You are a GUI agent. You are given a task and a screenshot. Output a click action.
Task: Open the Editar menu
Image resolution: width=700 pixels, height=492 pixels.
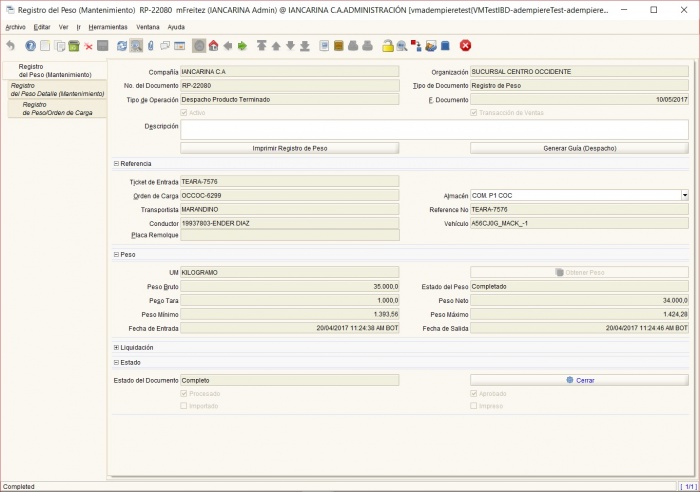click(42, 27)
